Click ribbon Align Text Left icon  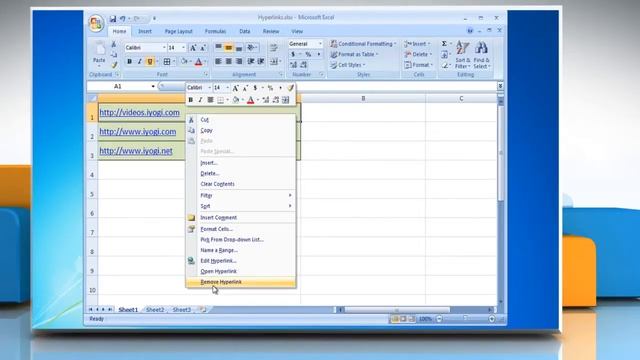(x=218, y=61)
